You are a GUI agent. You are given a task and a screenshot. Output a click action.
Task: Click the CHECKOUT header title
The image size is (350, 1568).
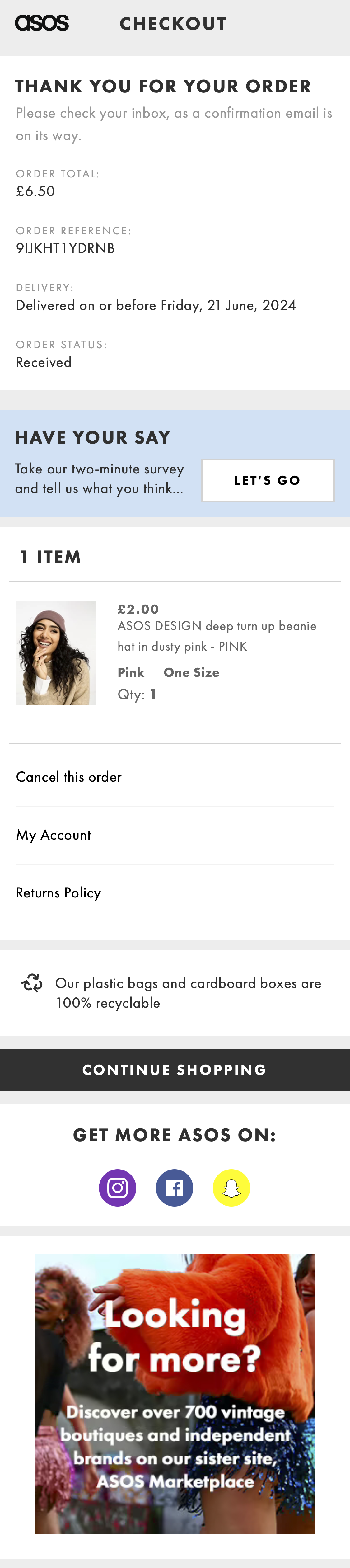tap(173, 24)
